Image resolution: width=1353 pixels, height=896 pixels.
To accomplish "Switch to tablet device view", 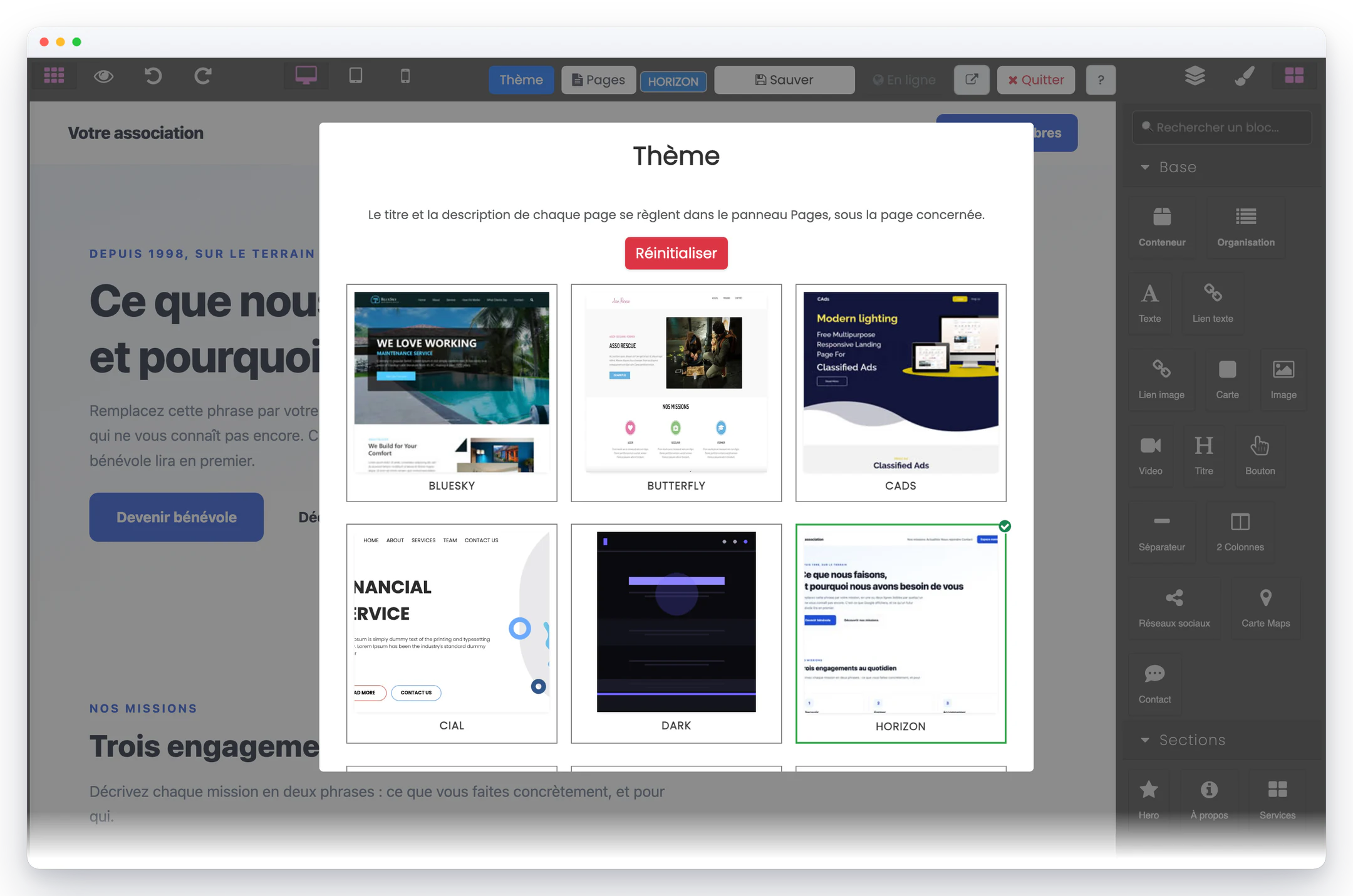I will [x=356, y=76].
